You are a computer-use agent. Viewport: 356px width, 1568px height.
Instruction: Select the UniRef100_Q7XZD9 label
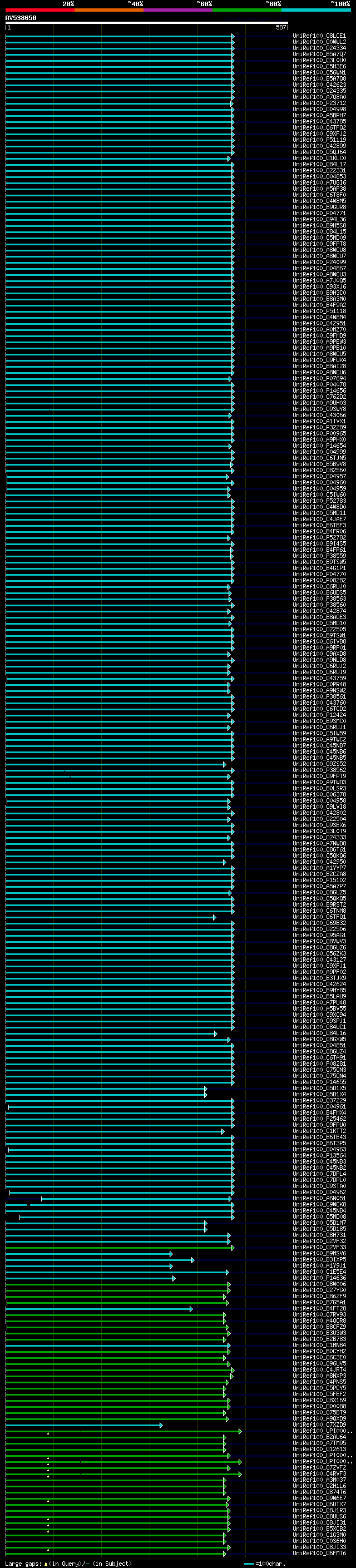pyautogui.click(x=319, y=1424)
